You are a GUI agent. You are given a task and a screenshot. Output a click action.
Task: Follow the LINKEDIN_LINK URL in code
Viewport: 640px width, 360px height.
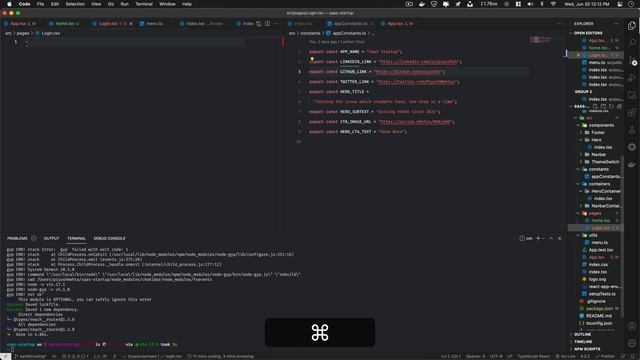click(418, 62)
